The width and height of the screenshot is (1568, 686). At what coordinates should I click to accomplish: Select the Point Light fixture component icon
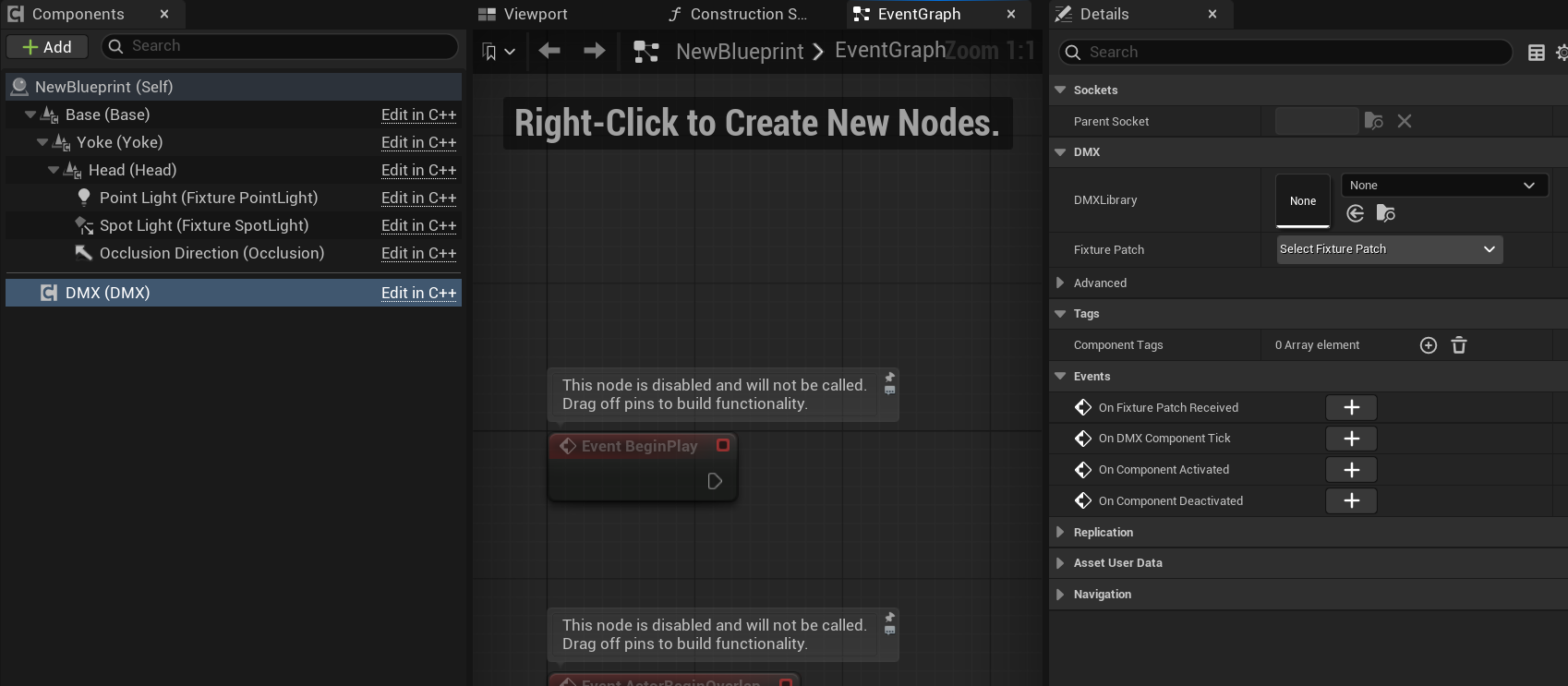pyautogui.click(x=84, y=198)
